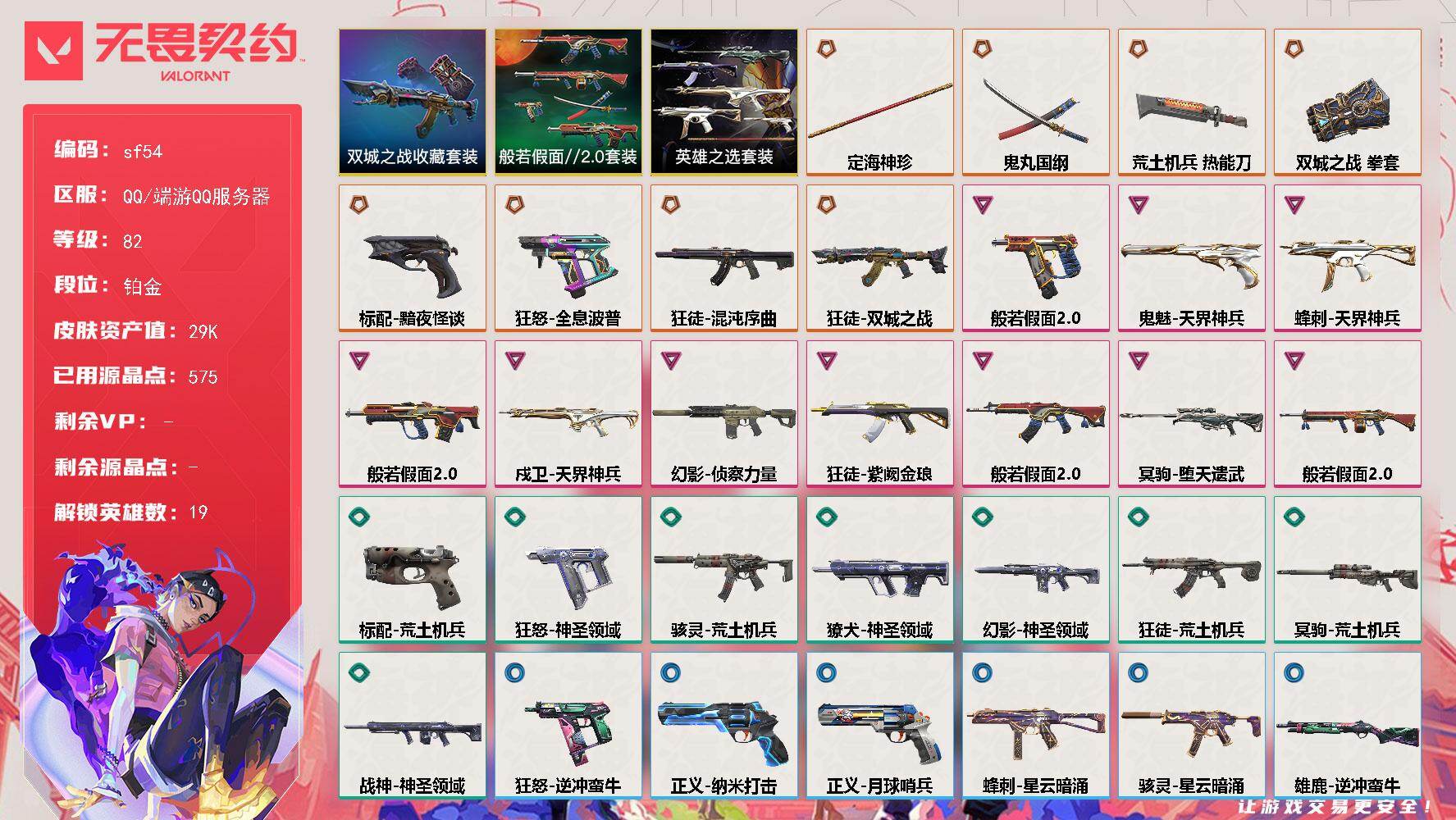Select the 雄鹿-逆冲蛮牛 shotgun card

click(1348, 726)
